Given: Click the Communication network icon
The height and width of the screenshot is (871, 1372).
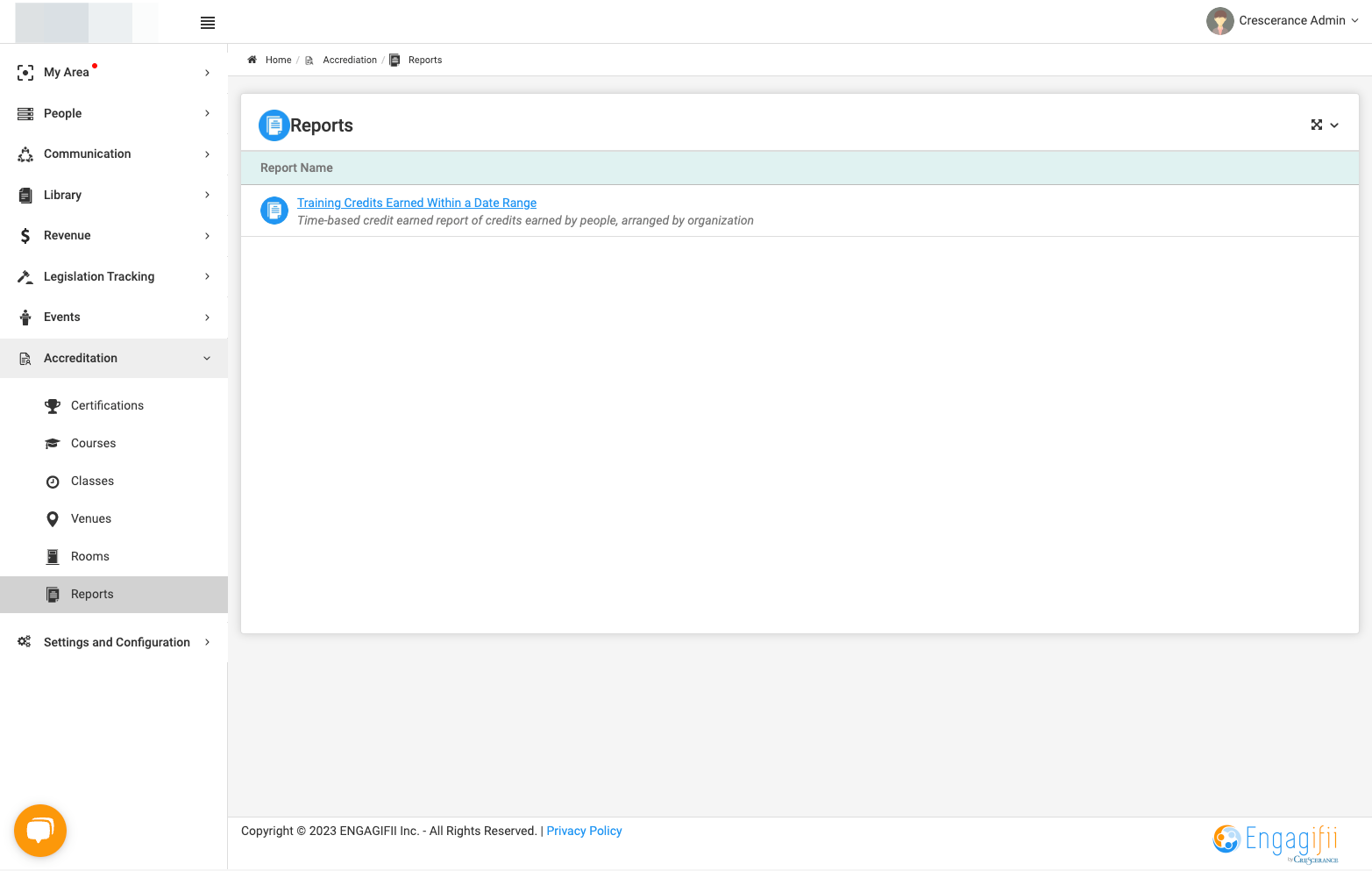Looking at the screenshot, I should click(x=25, y=154).
